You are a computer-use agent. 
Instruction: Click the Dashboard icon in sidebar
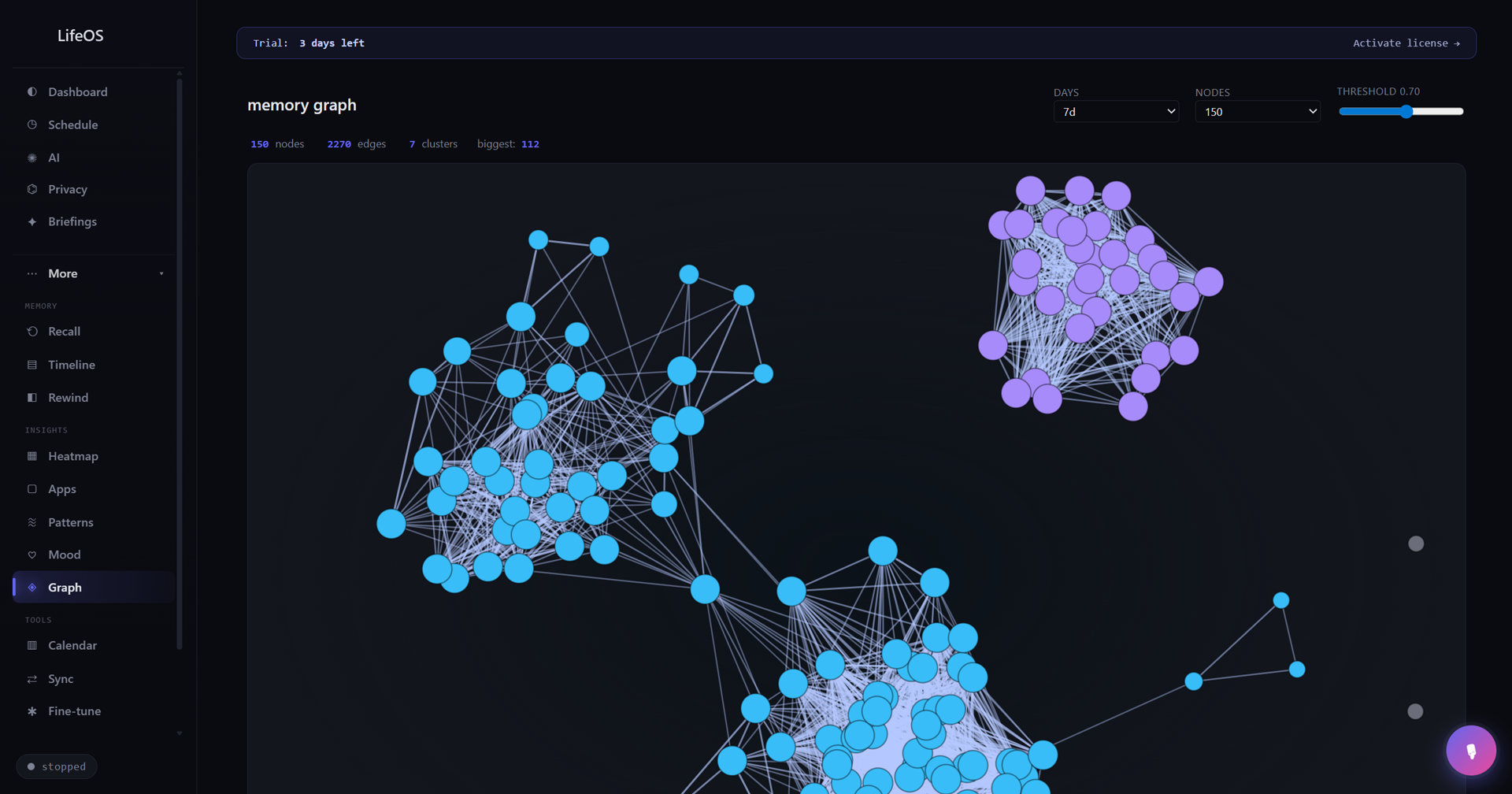coord(32,92)
